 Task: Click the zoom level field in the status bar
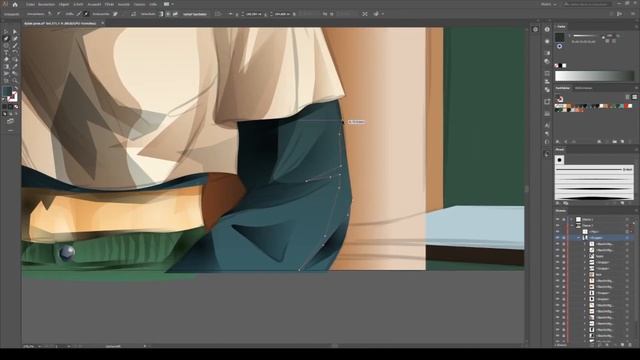click(29, 346)
